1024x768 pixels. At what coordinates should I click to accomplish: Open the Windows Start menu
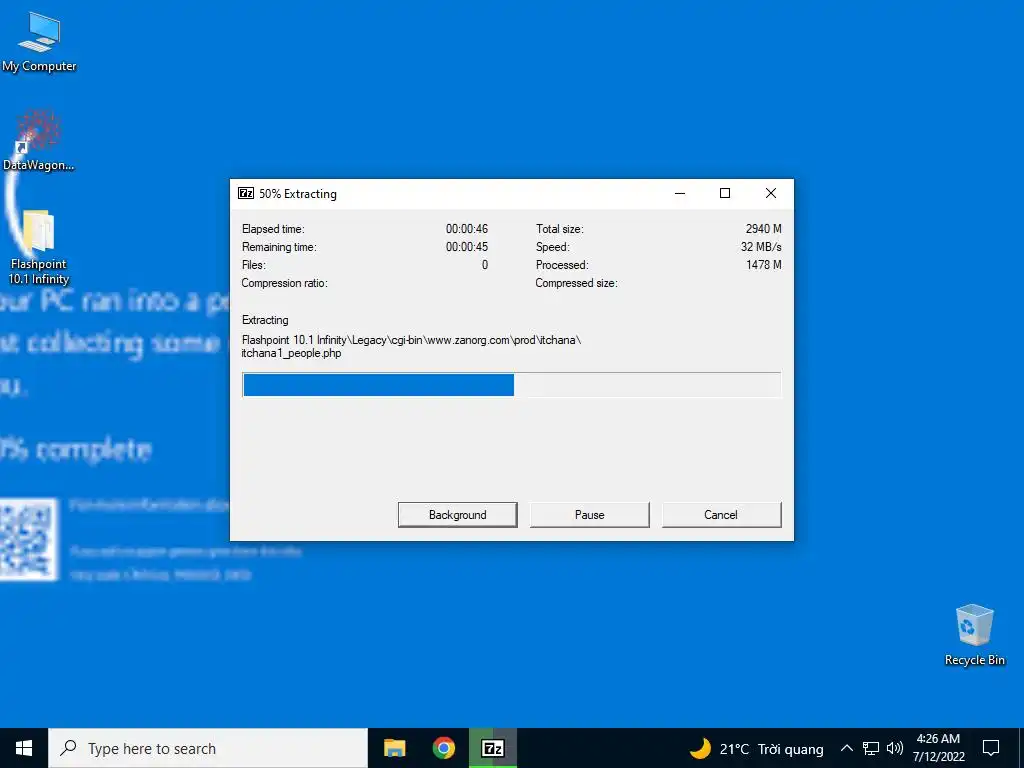tap(24, 748)
